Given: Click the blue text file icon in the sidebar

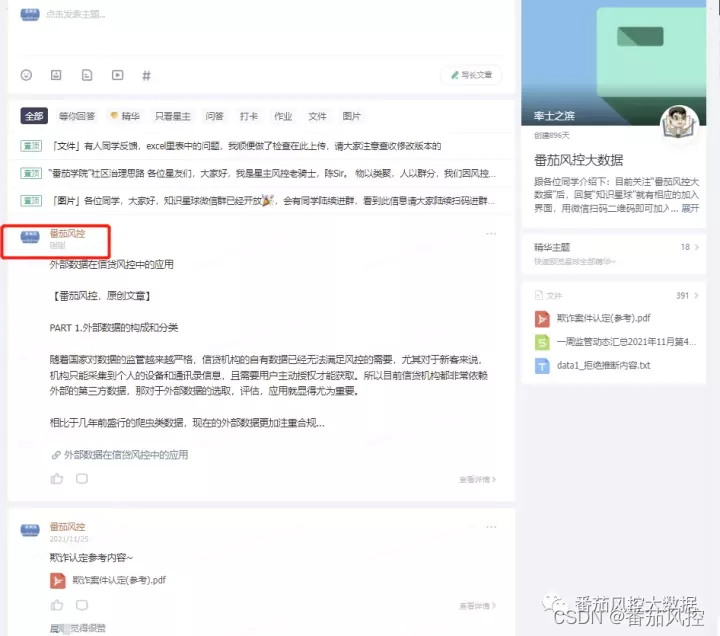Looking at the screenshot, I should 542,366.
